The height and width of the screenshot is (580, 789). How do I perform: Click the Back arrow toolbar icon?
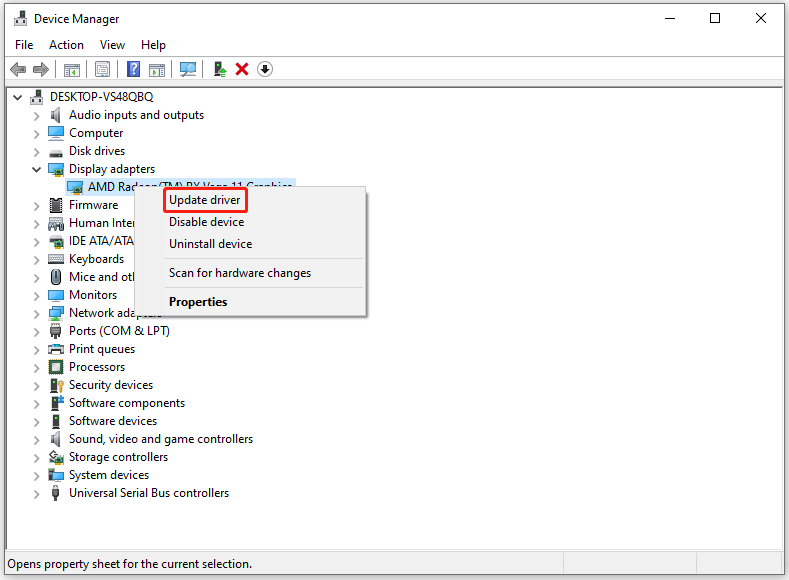[18, 69]
